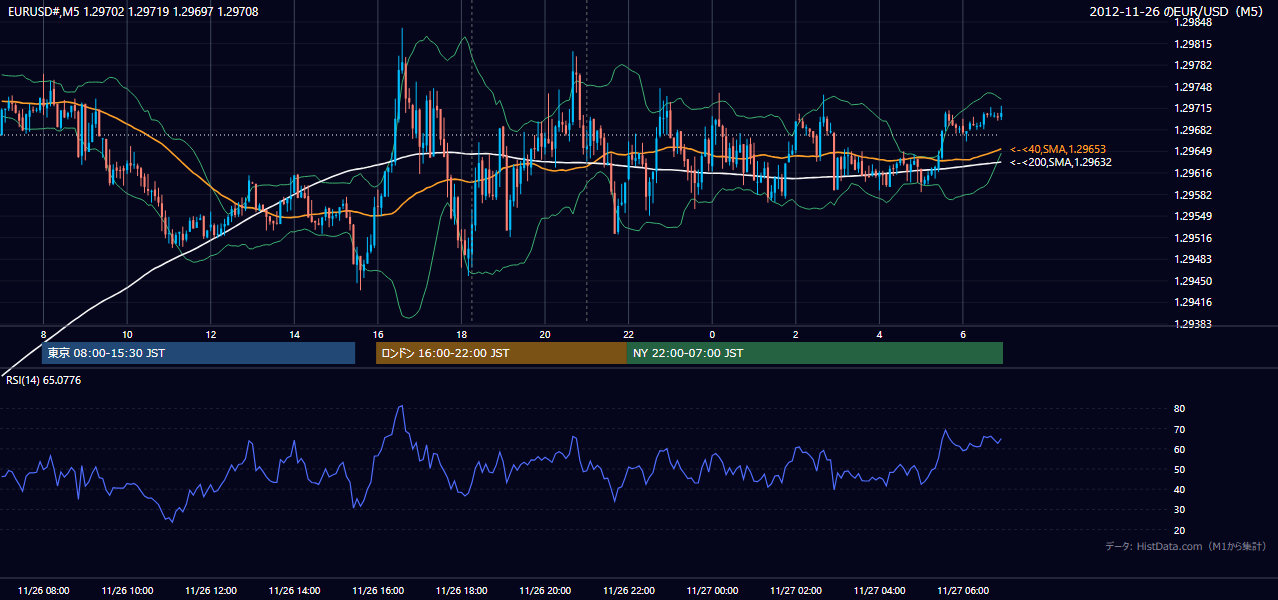This screenshot has width=1278, height=600.
Task: Click hour tick 10 under the price chart
Action: click(x=127, y=334)
